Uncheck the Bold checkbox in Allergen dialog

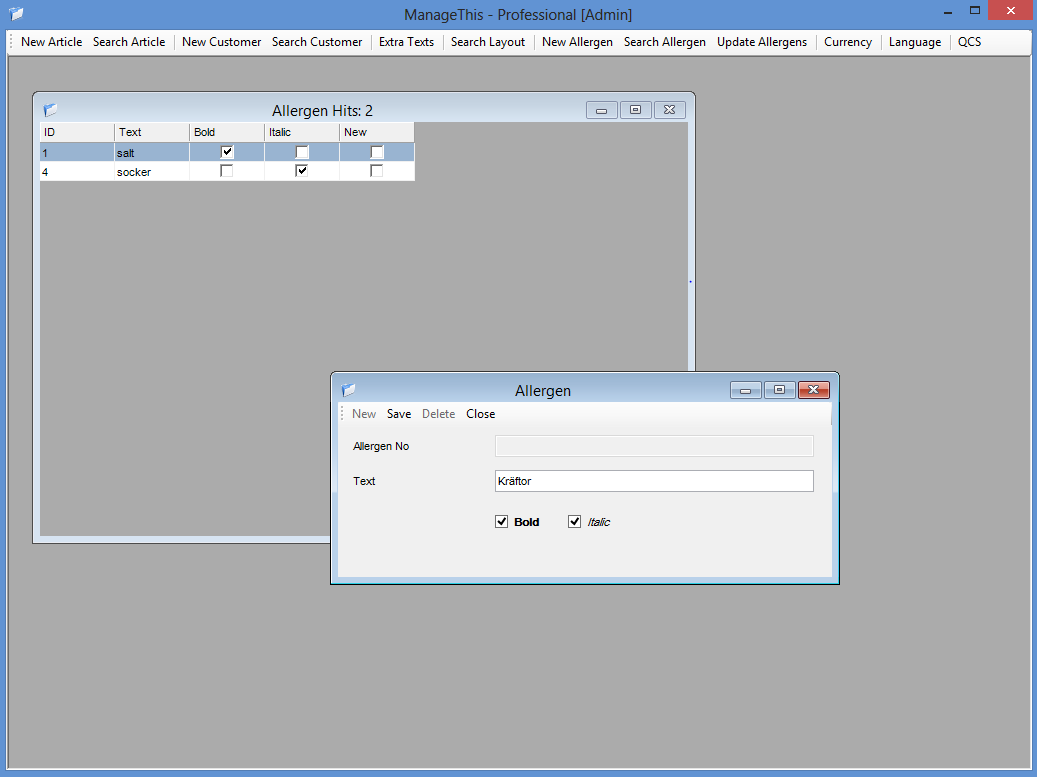pyautogui.click(x=502, y=522)
